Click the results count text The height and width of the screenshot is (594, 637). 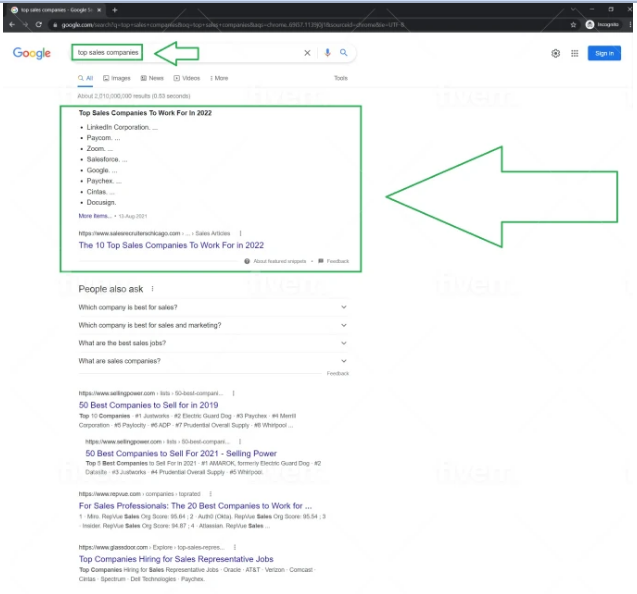click(134, 96)
